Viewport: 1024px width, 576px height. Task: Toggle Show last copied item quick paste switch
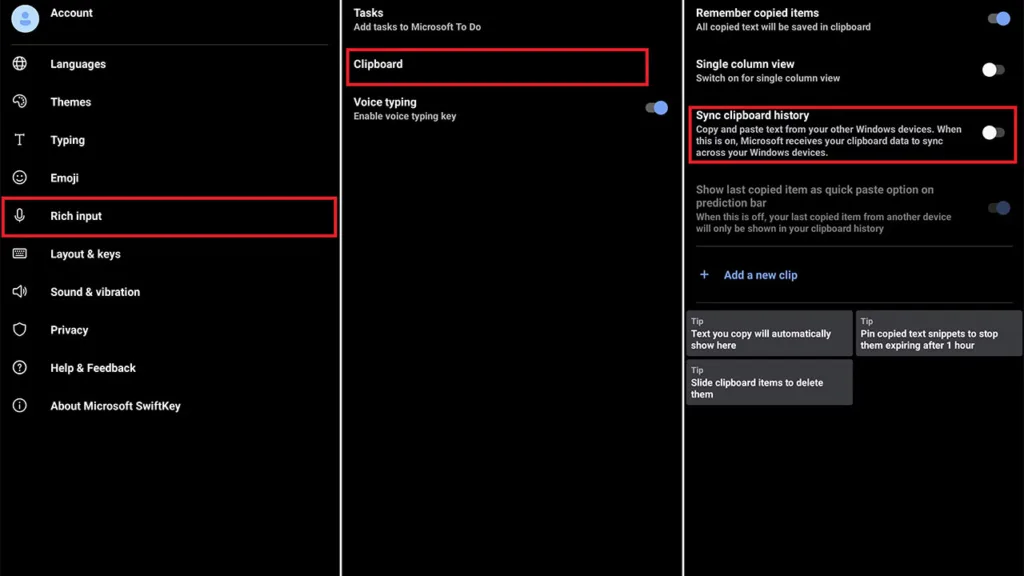(999, 208)
